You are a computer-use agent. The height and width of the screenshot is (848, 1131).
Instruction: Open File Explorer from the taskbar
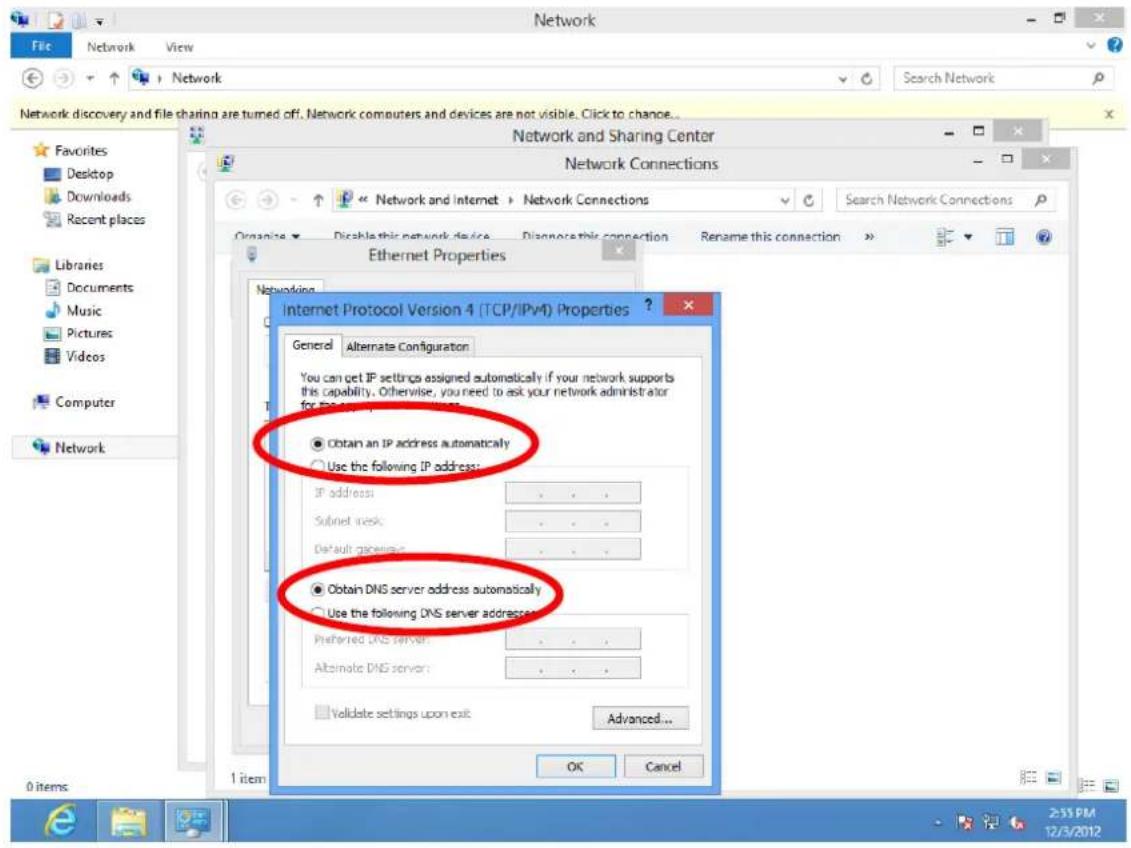tap(129, 821)
